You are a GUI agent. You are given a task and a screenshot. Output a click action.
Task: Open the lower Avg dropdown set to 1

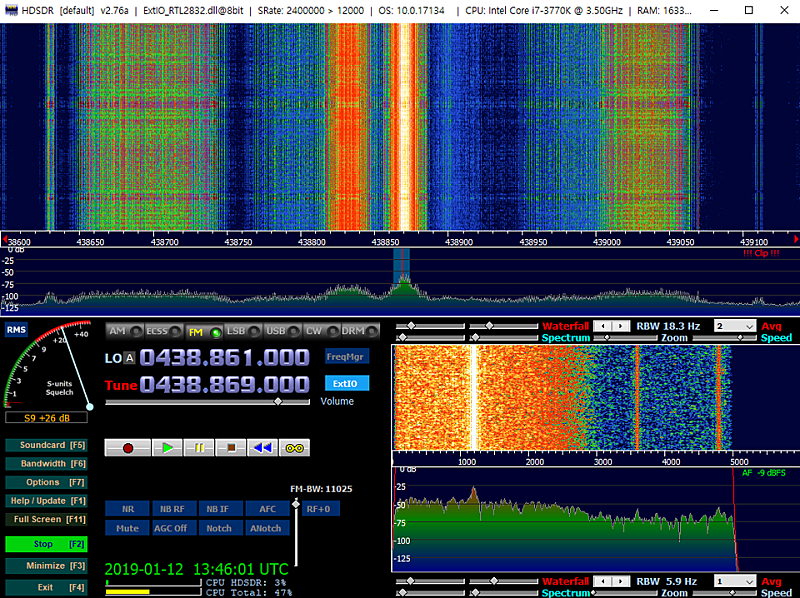(734, 581)
